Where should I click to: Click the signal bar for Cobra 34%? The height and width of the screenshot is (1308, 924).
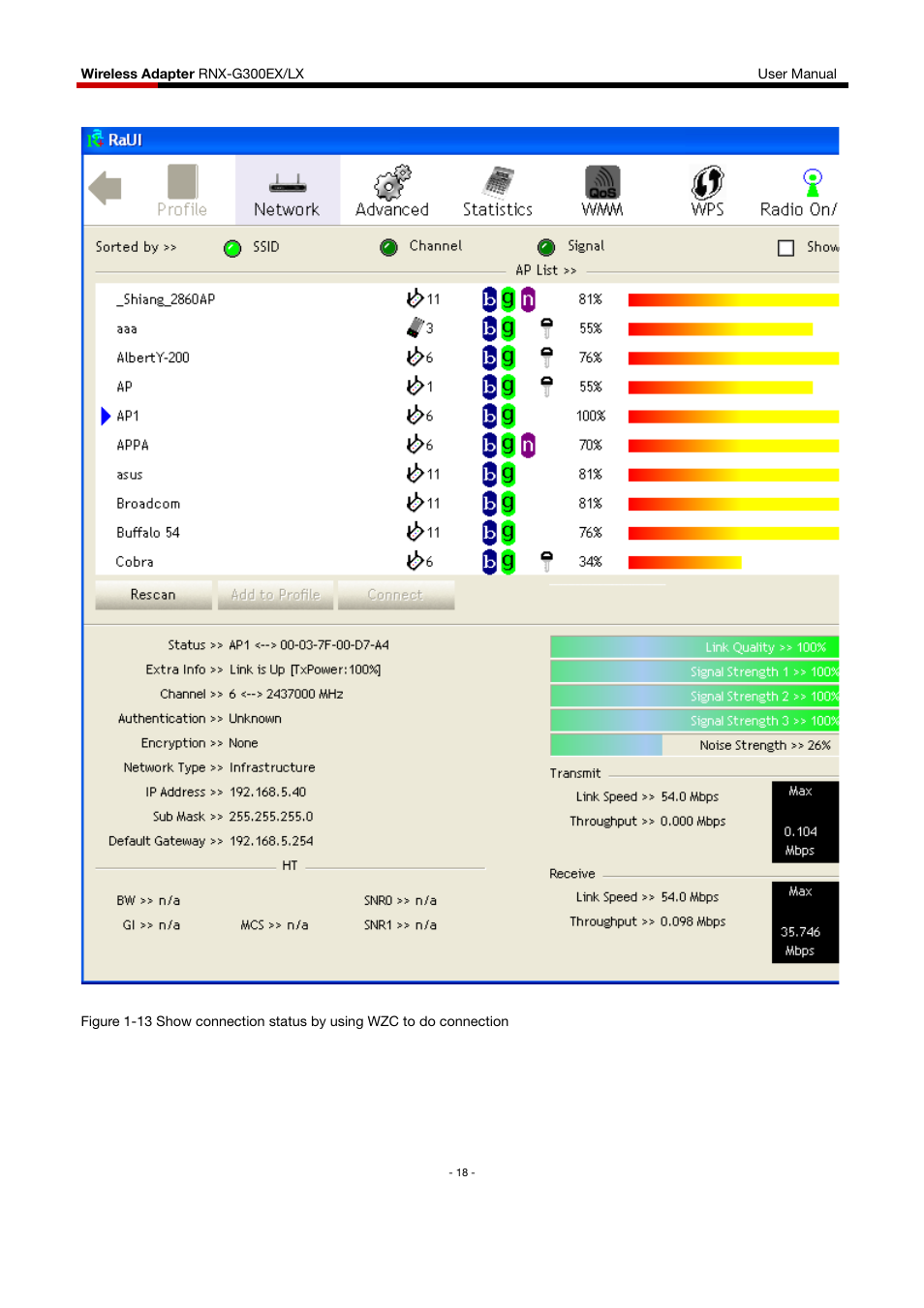click(x=685, y=562)
